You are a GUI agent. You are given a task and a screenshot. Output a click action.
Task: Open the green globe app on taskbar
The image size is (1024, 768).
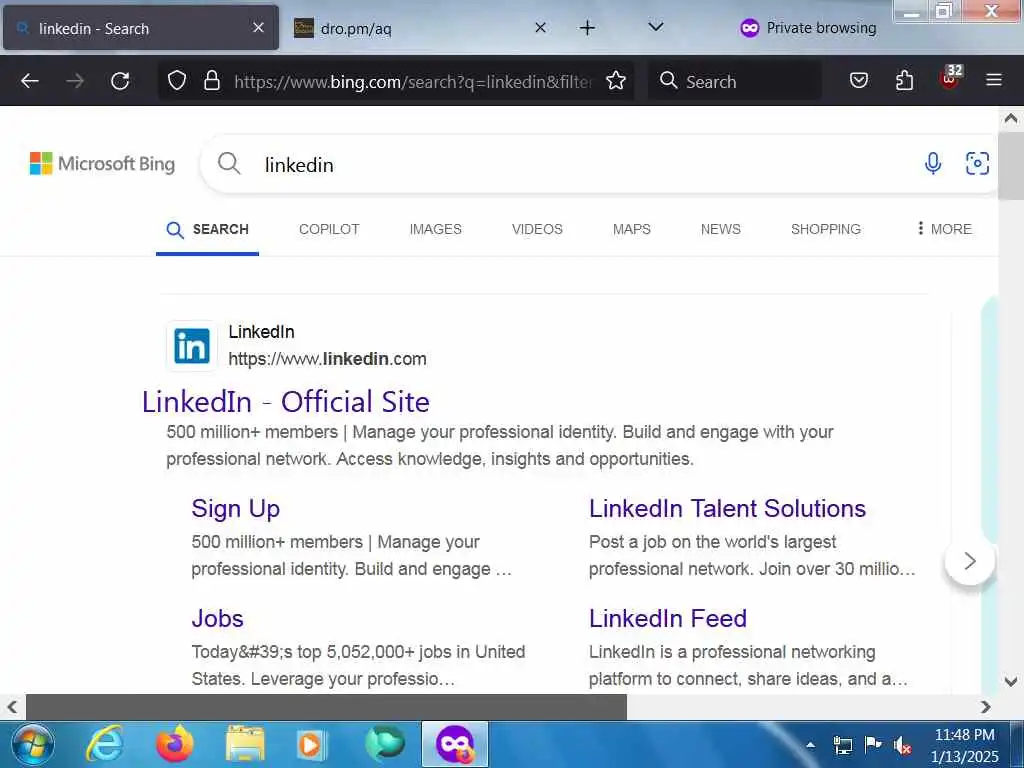tap(384, 744)
